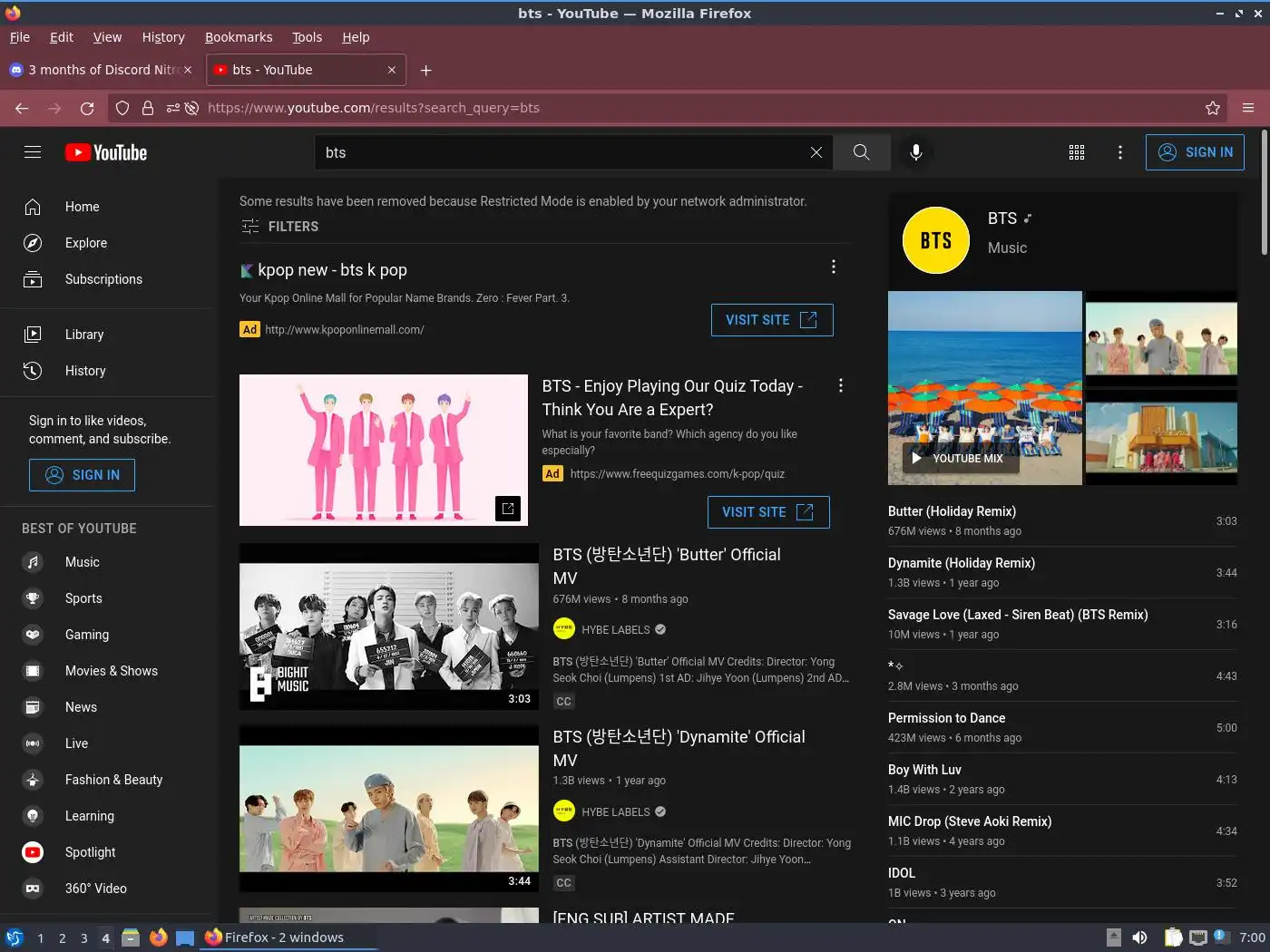This screenshot has width=1270, height=952.
Task: Go back with Firefox back arrow
Action: [22, 108]
